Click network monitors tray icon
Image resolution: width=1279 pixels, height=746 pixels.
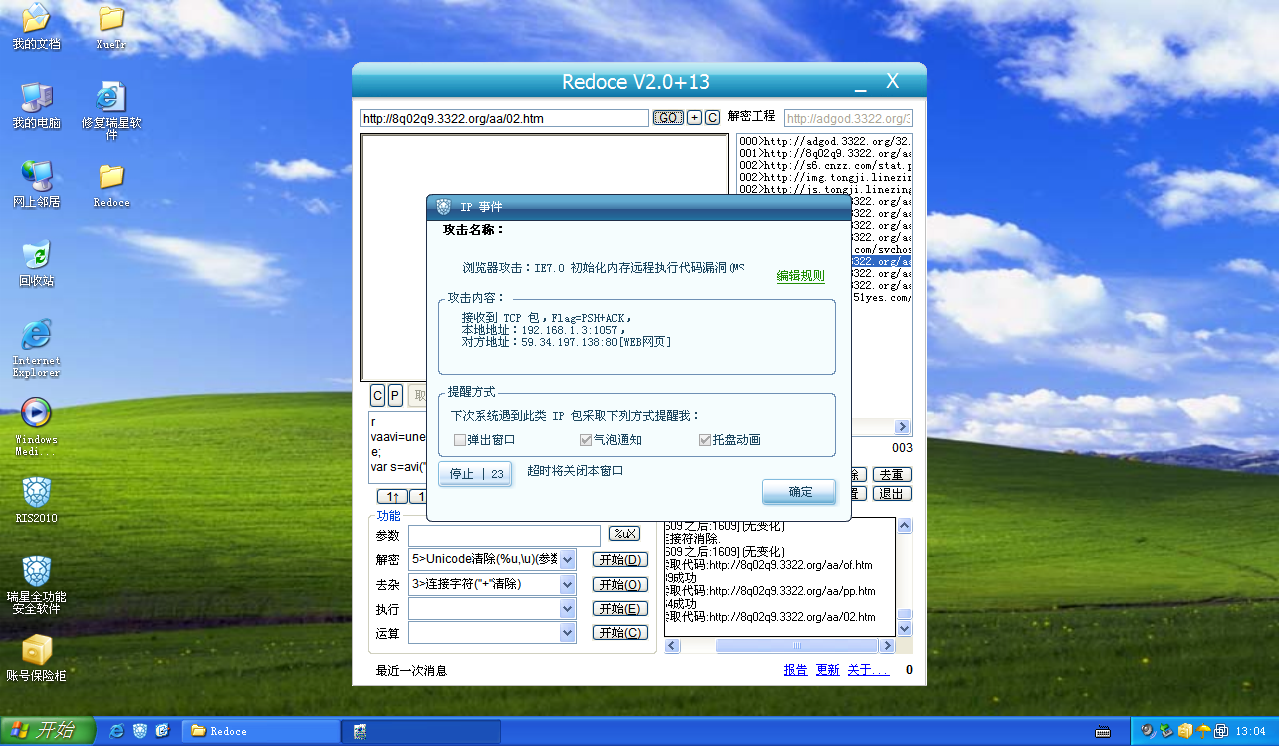click(1220, 731)
